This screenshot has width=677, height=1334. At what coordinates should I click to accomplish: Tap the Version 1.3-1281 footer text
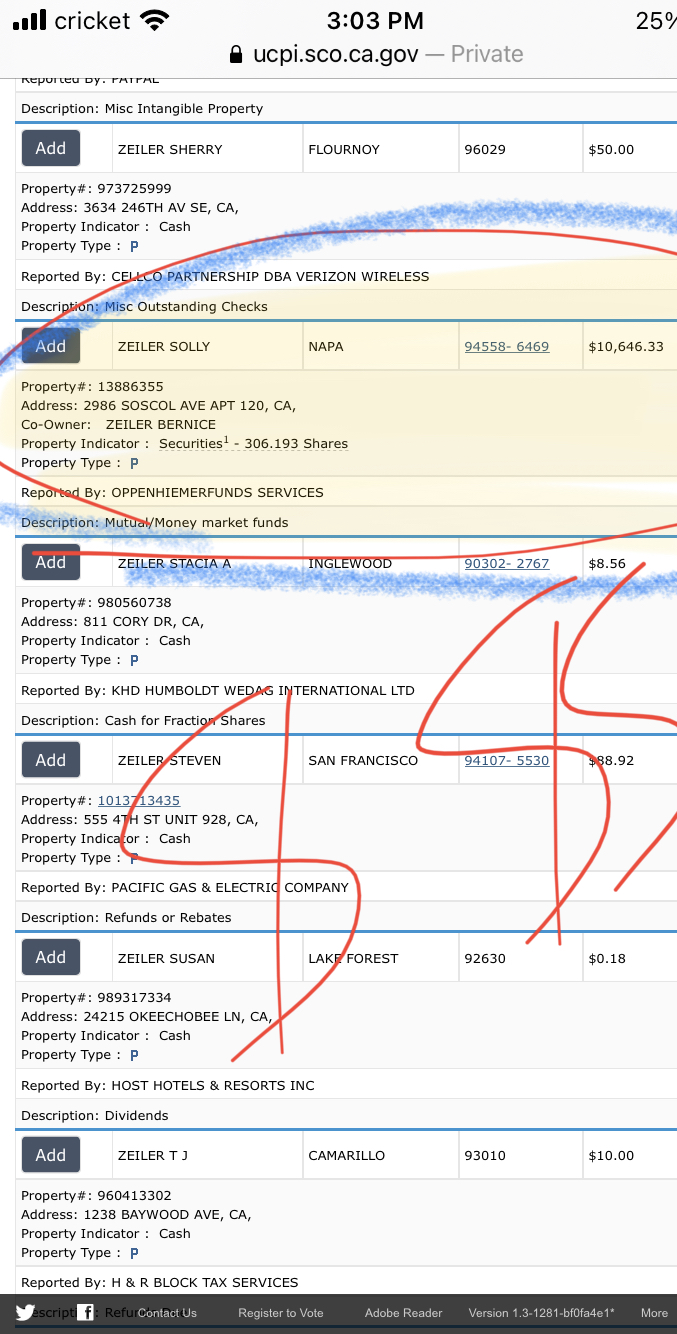[x=542, y=1313]
